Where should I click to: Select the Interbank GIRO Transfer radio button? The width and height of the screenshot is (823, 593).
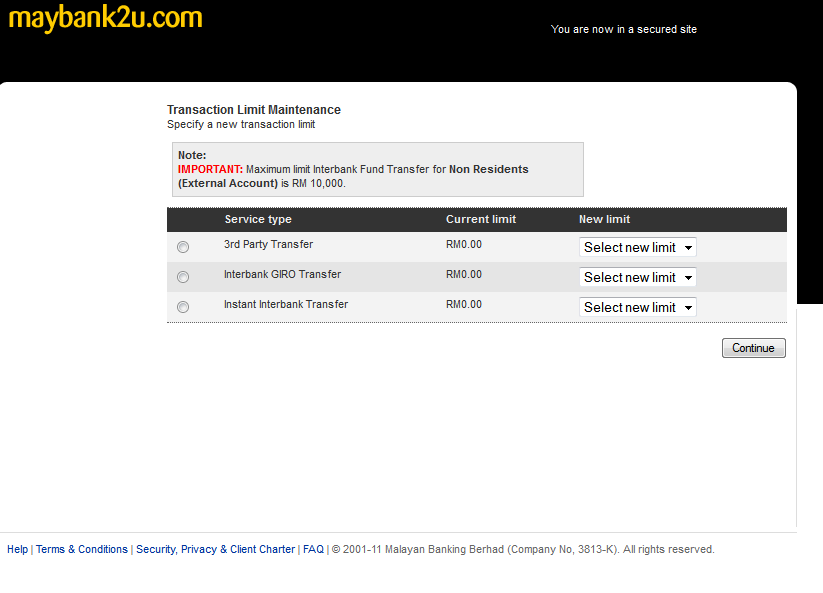pos(183,277)
